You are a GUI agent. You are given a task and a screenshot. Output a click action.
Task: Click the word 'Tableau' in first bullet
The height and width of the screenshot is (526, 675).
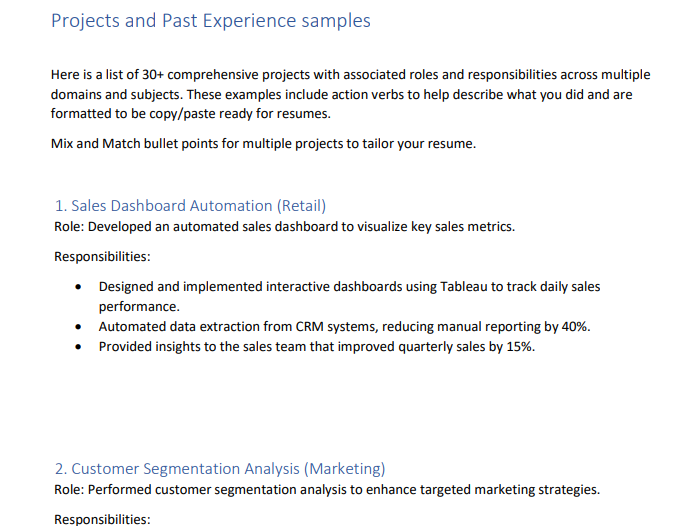pyautogui.click(x=464, y=286)
